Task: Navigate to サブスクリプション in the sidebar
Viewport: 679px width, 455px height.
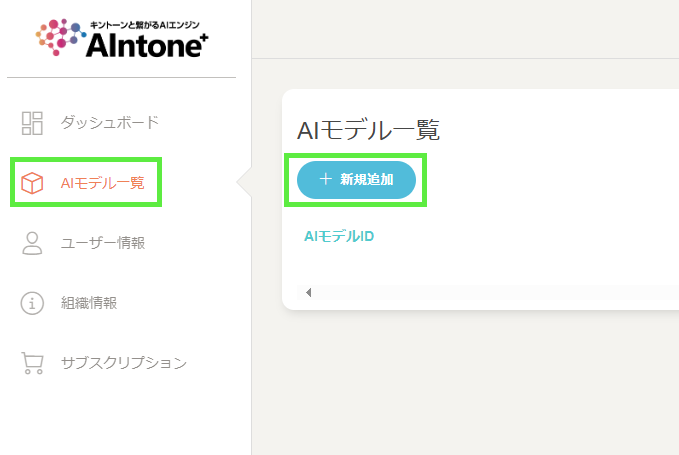Action: (x=123, y=363)
